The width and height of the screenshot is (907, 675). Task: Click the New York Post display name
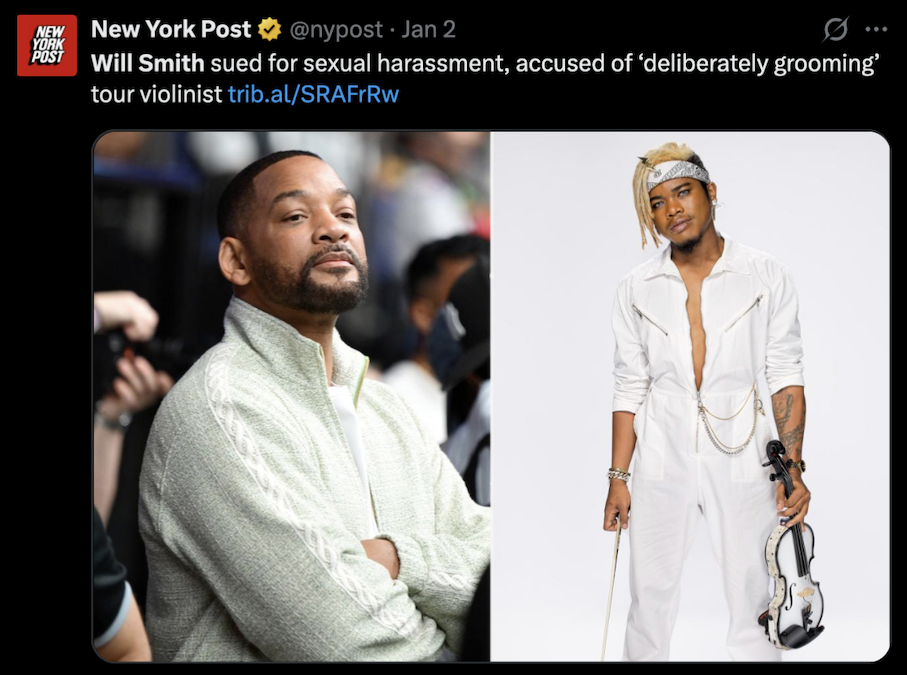pos(171,29)
